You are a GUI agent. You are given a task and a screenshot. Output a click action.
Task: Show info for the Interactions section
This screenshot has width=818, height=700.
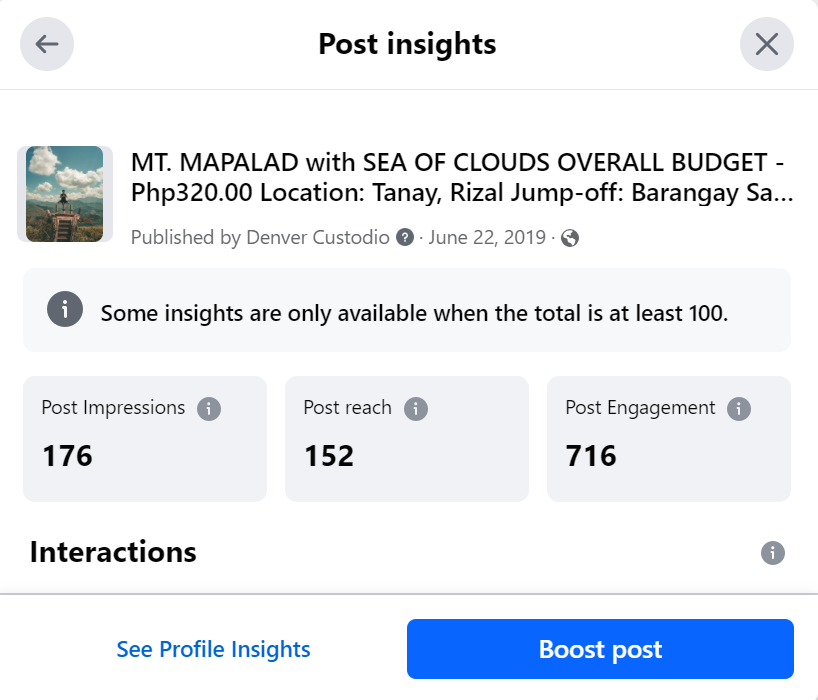pyautogui.click(x=772, y=553)
